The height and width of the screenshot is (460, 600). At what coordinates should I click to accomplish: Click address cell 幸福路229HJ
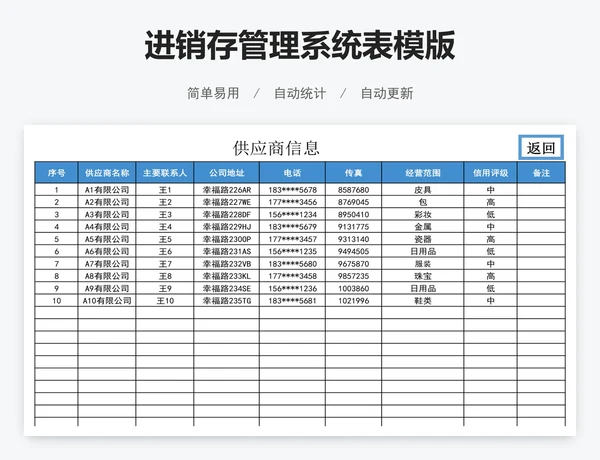tap(227, 227)
